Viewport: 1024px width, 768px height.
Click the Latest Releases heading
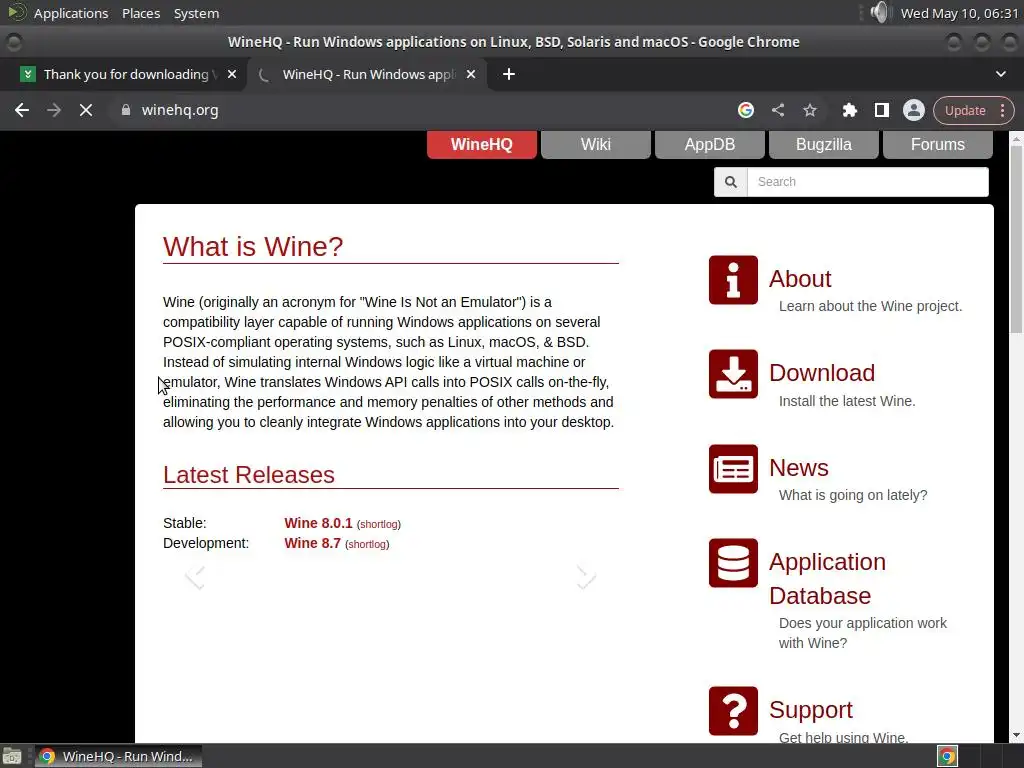[x=249, y=475]
